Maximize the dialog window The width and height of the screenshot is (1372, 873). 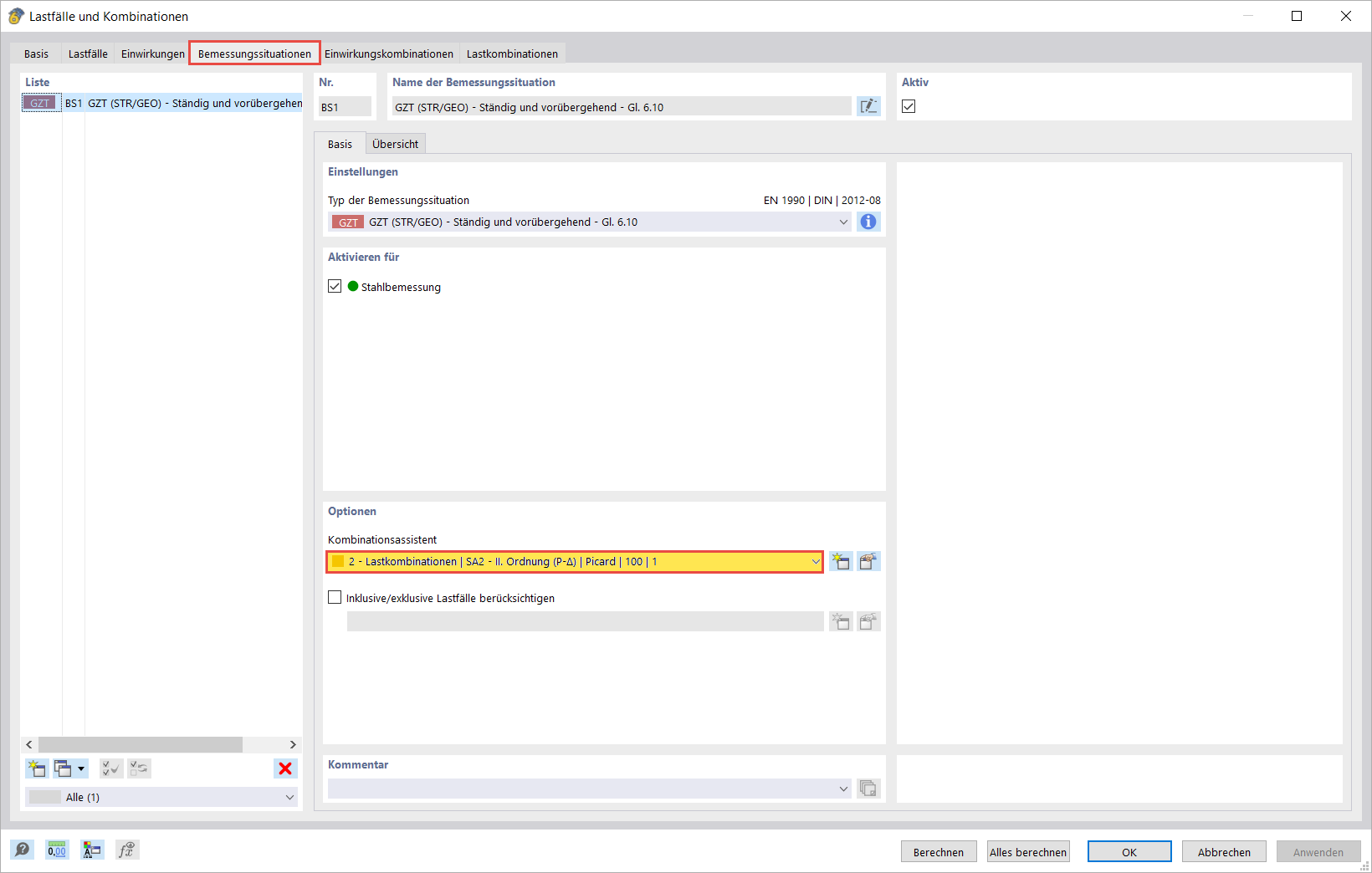[x=1297, y=16]
